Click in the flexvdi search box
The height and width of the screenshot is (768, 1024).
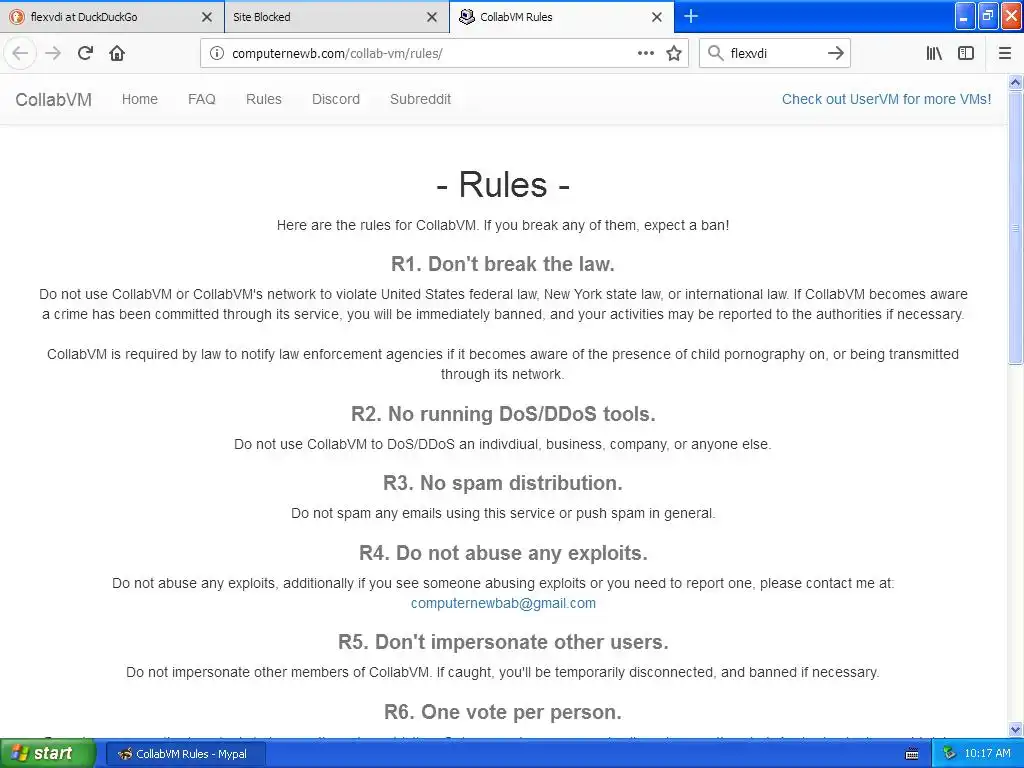click(774, 54)
